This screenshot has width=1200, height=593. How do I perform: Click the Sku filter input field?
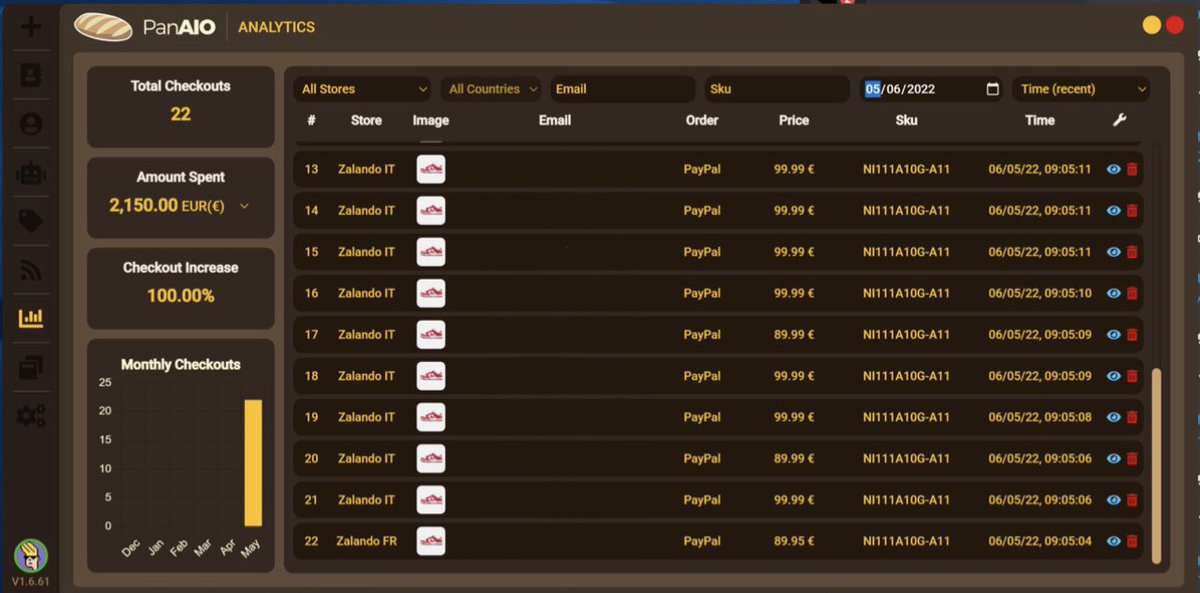pos(777,89)
